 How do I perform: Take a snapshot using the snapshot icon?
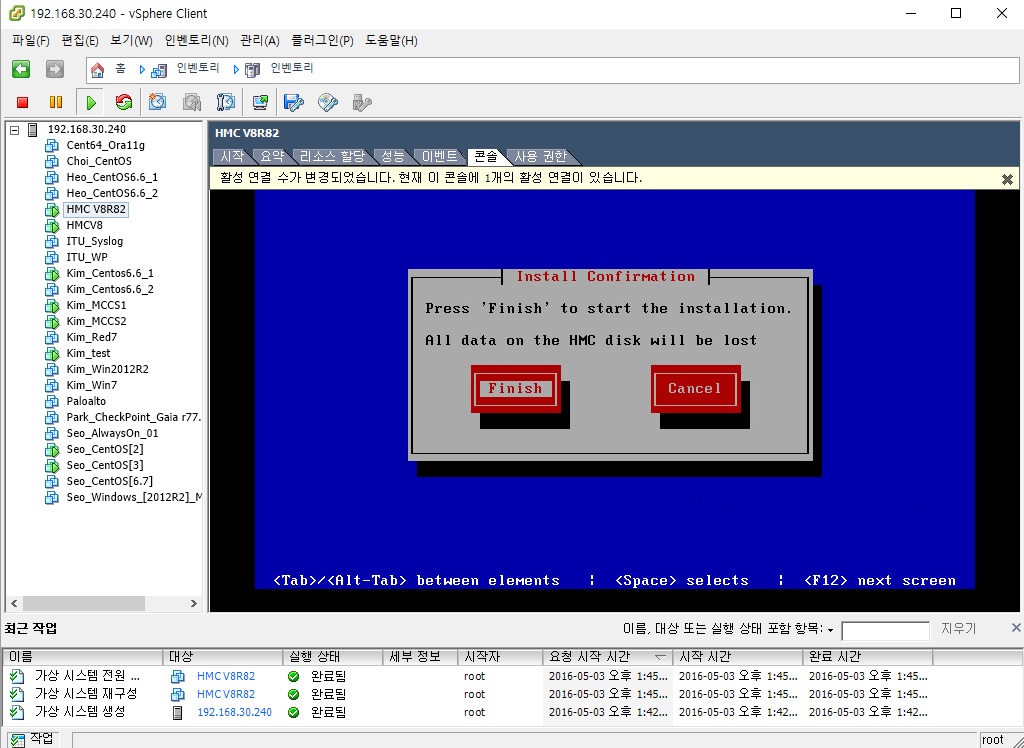[x=158, y=102]
